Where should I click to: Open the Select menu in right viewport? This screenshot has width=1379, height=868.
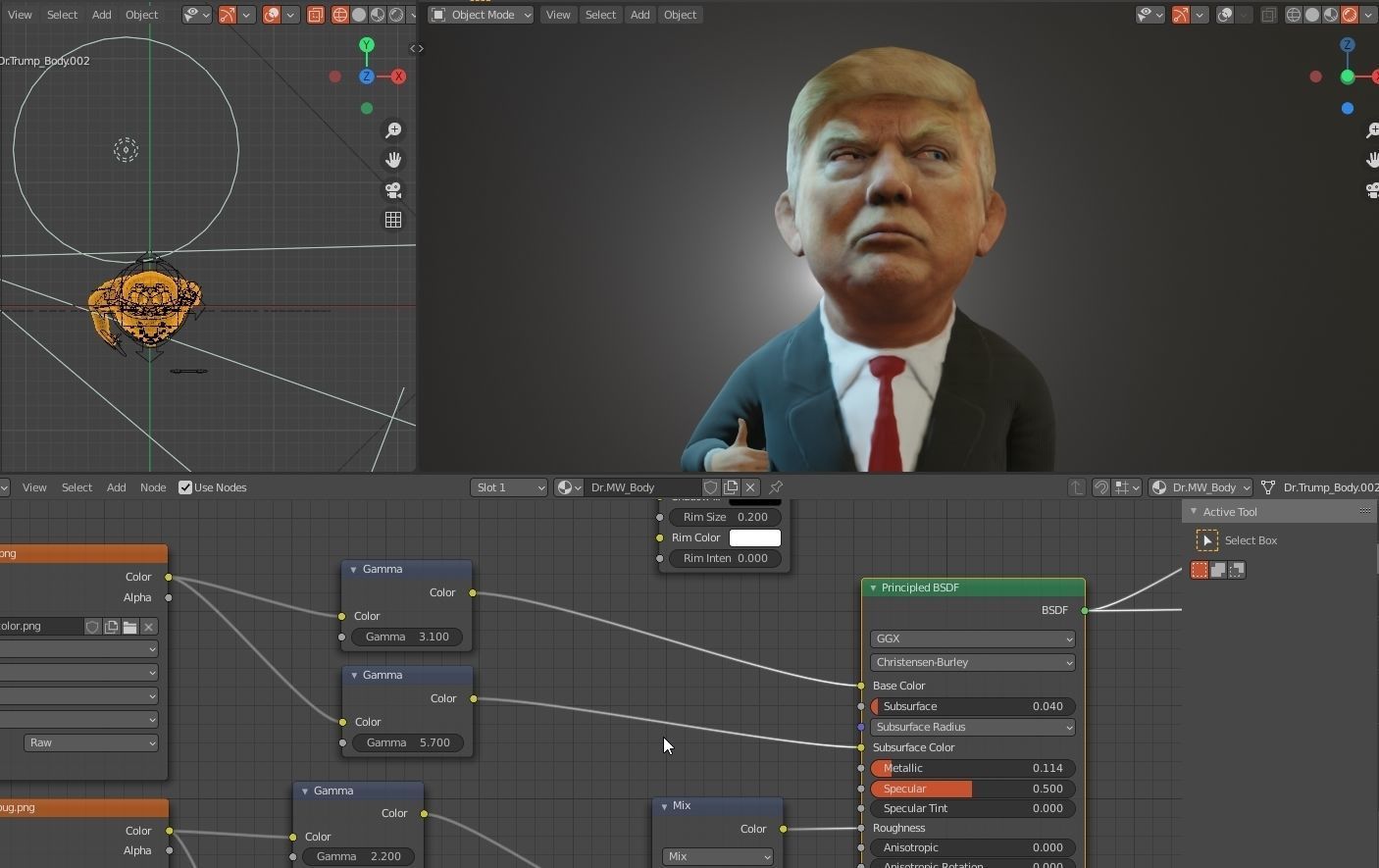click(600, 15)
